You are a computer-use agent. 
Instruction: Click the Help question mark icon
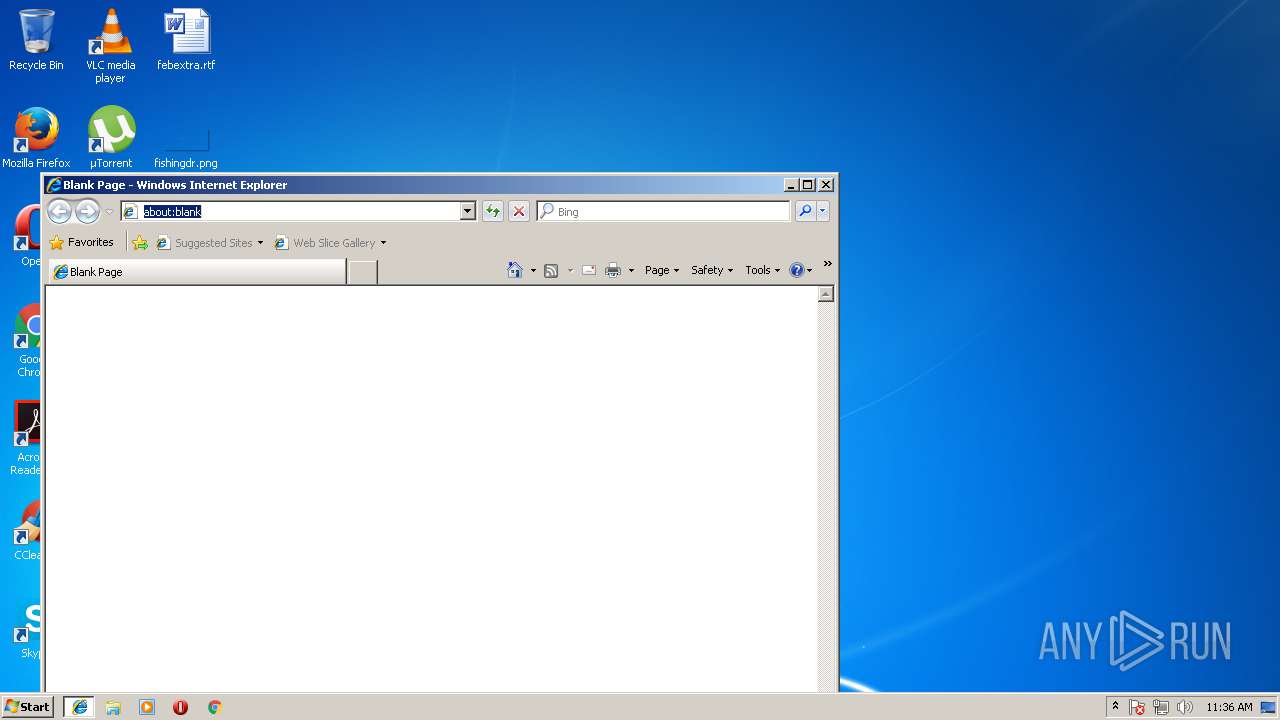coord(797,270)
